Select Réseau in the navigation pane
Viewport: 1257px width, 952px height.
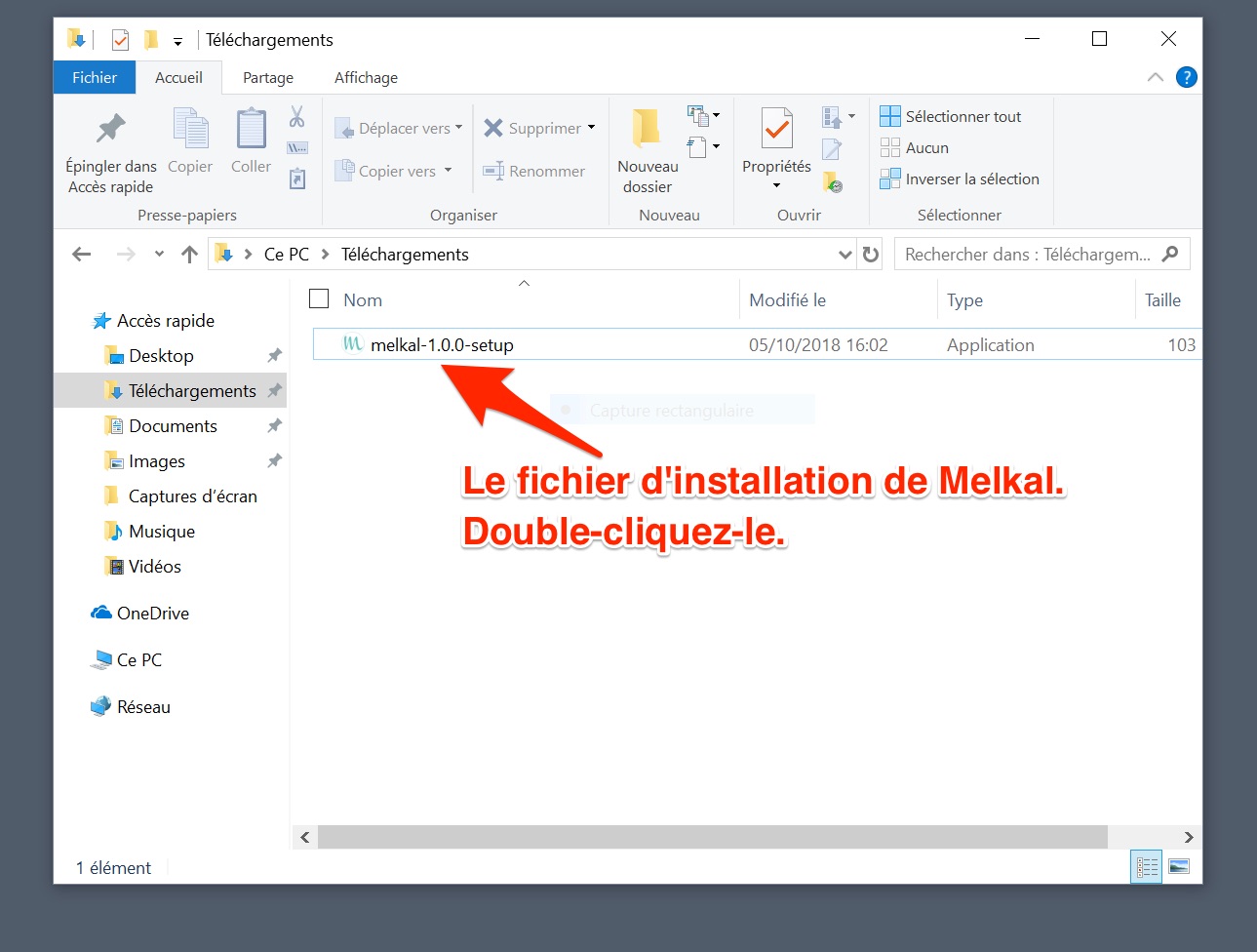pos(143,707)
